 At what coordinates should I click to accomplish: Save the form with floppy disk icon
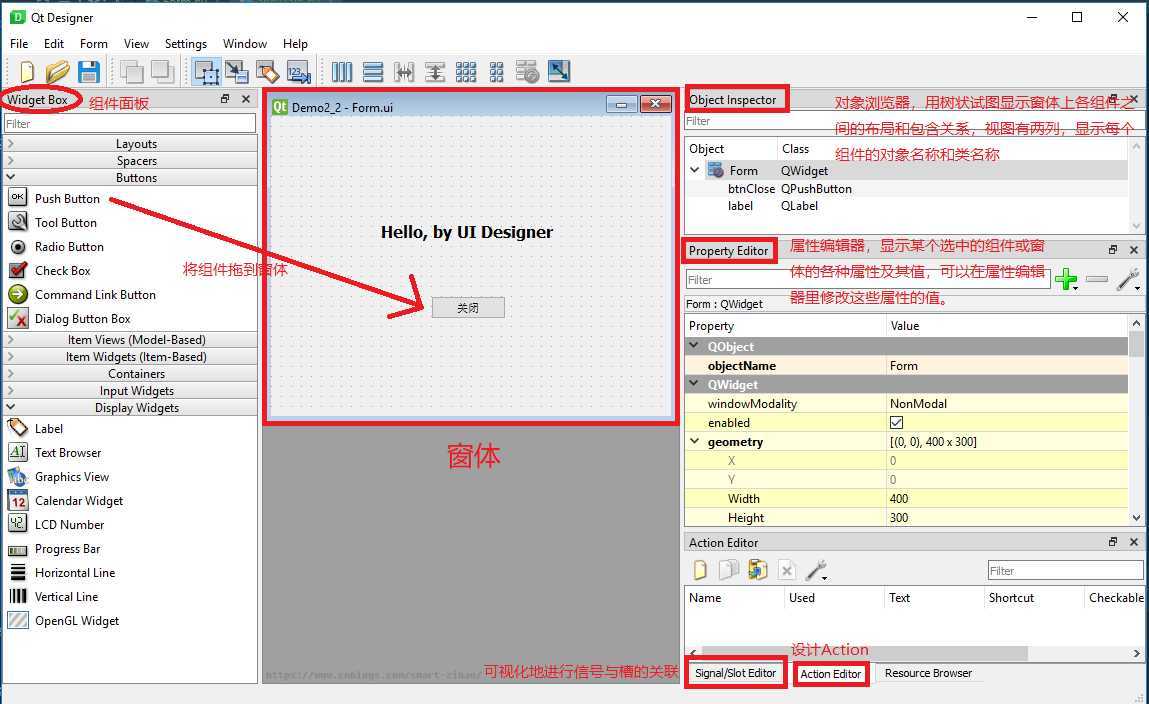click(89, 72)
